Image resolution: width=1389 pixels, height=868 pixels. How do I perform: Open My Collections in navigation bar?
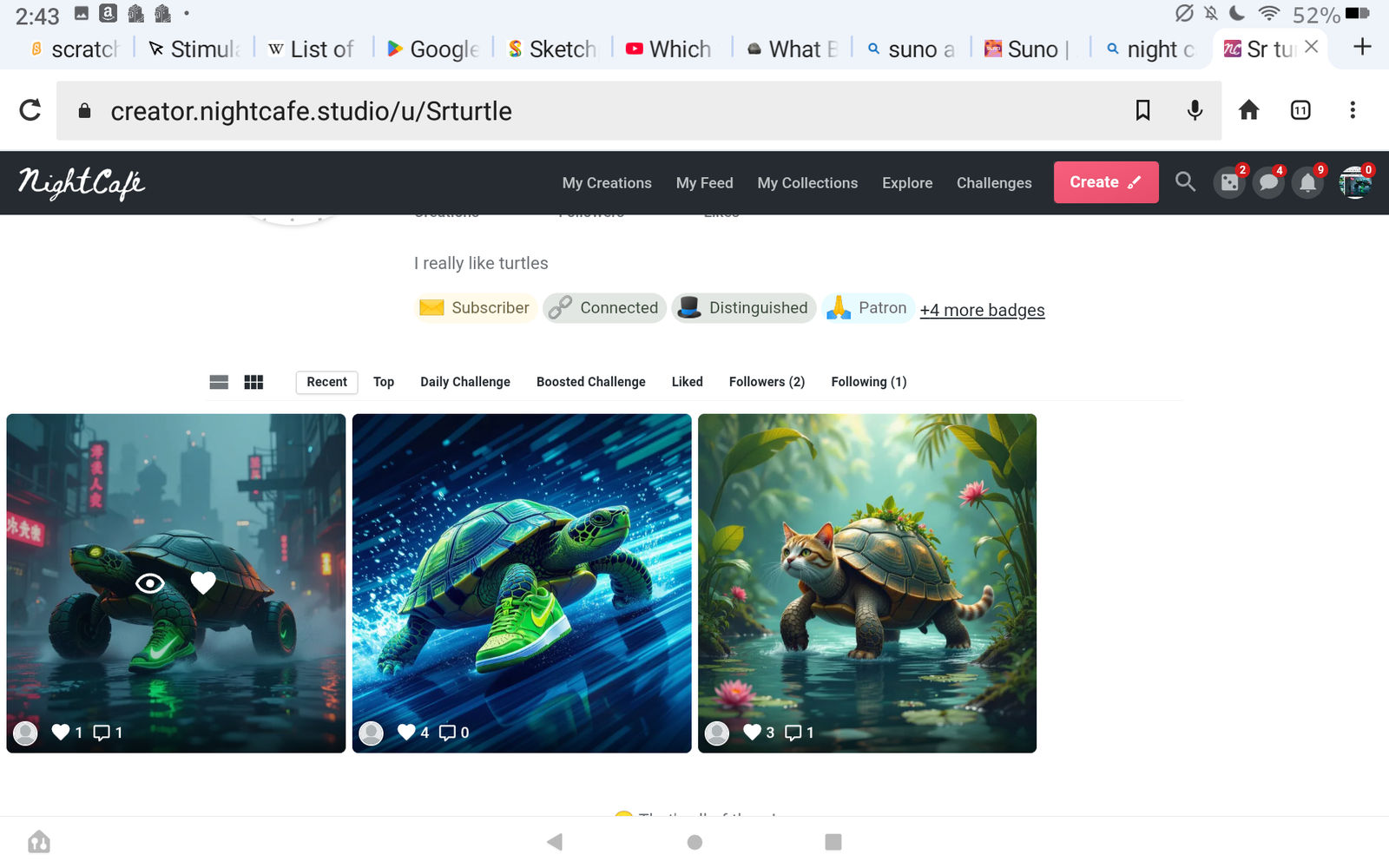click(x=807, y=183)
